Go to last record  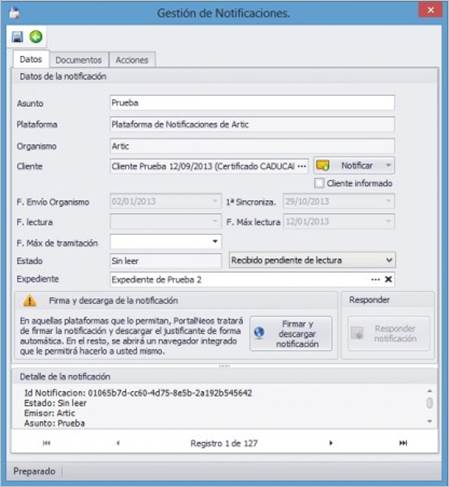pos(403,443)
